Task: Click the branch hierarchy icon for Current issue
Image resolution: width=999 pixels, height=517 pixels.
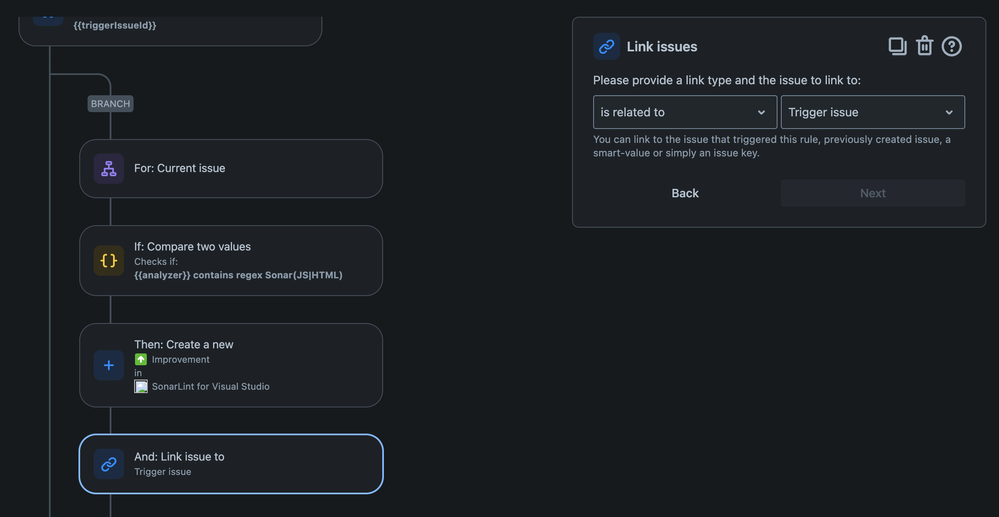Action: tap(109, 168)
